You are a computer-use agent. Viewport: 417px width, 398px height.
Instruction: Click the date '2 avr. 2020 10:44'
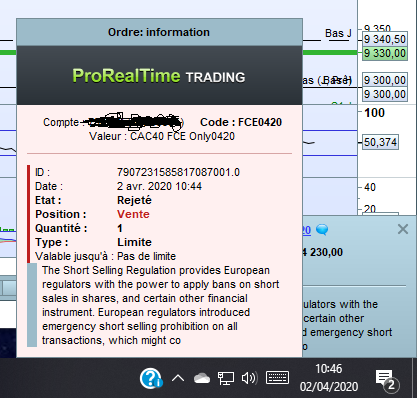click(159, 186)
